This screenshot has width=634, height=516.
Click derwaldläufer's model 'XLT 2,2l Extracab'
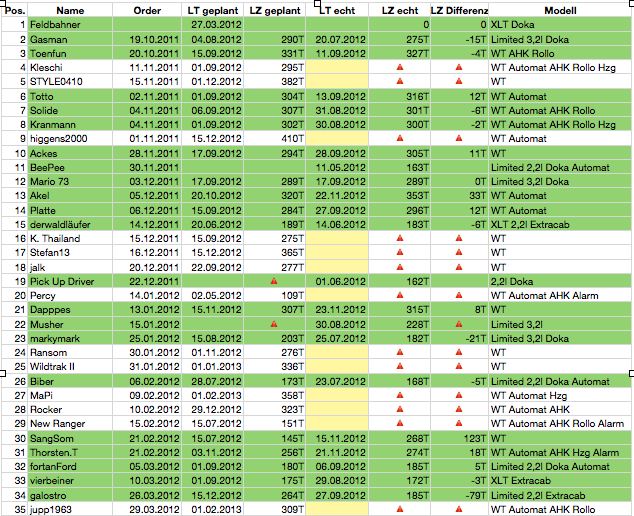[x=530, y=224]
